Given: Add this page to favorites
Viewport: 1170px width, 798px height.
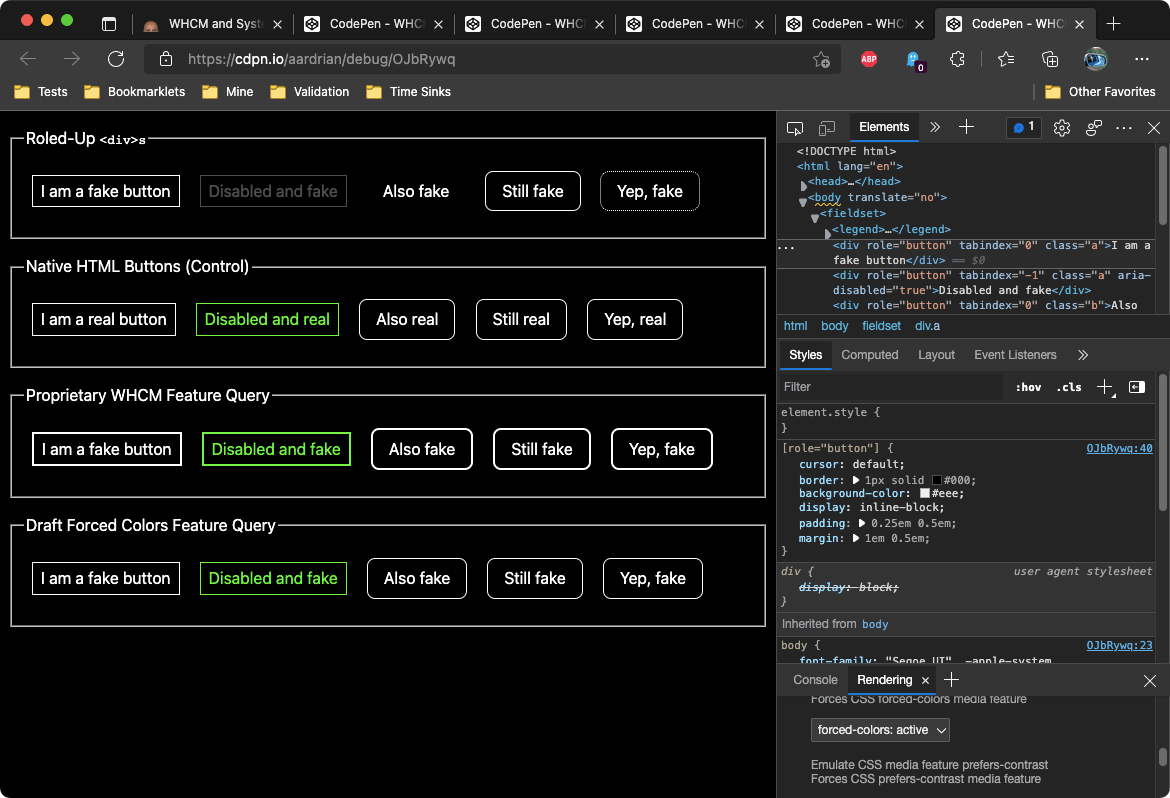Looking at the screenshot, I should tap(821, 59).
